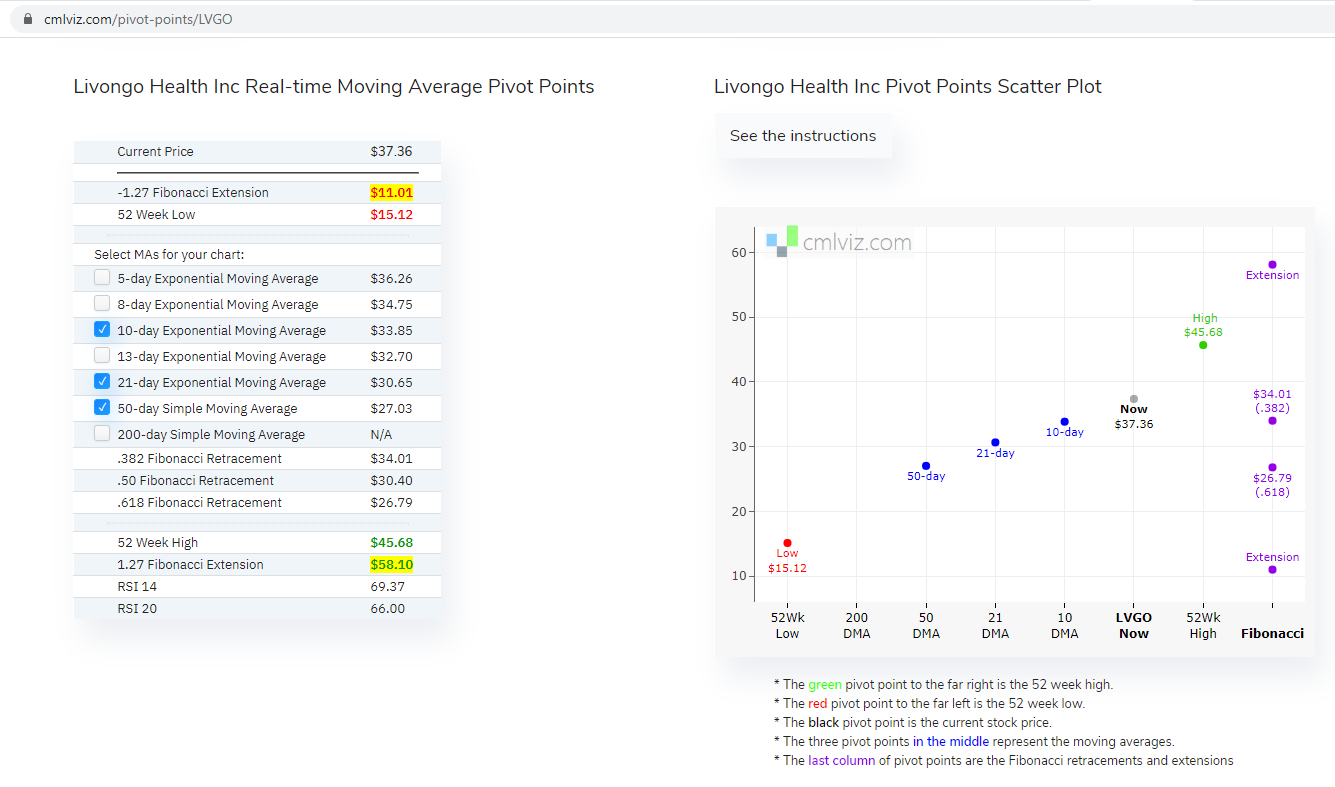1335x787 pixels.
Task: Uncheck the 10-day Exponential Moving Average box
Action: (102, 330)
